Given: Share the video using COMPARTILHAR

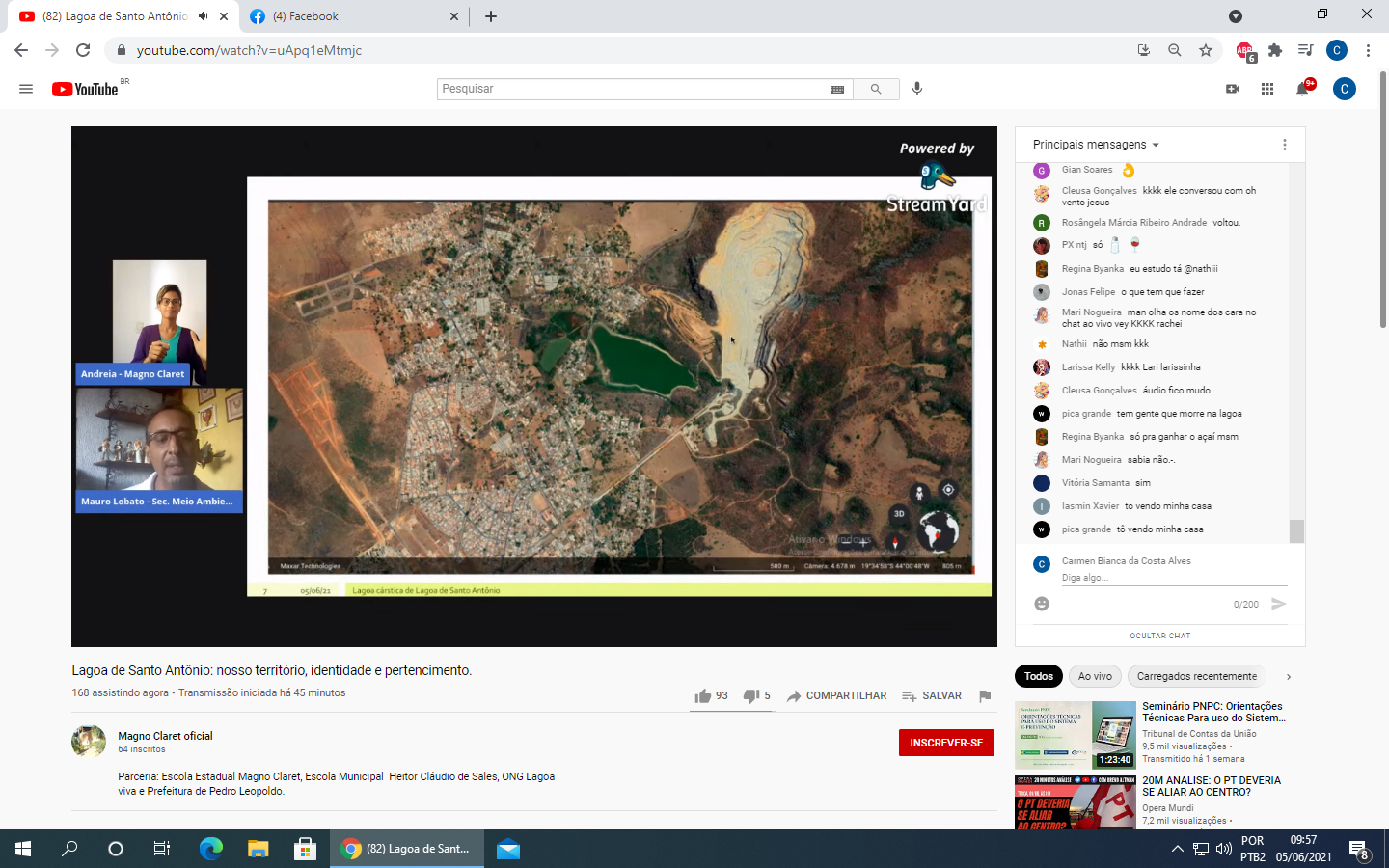Looking at the screenshot, I should pyautogui.click(x=836, y=695).
